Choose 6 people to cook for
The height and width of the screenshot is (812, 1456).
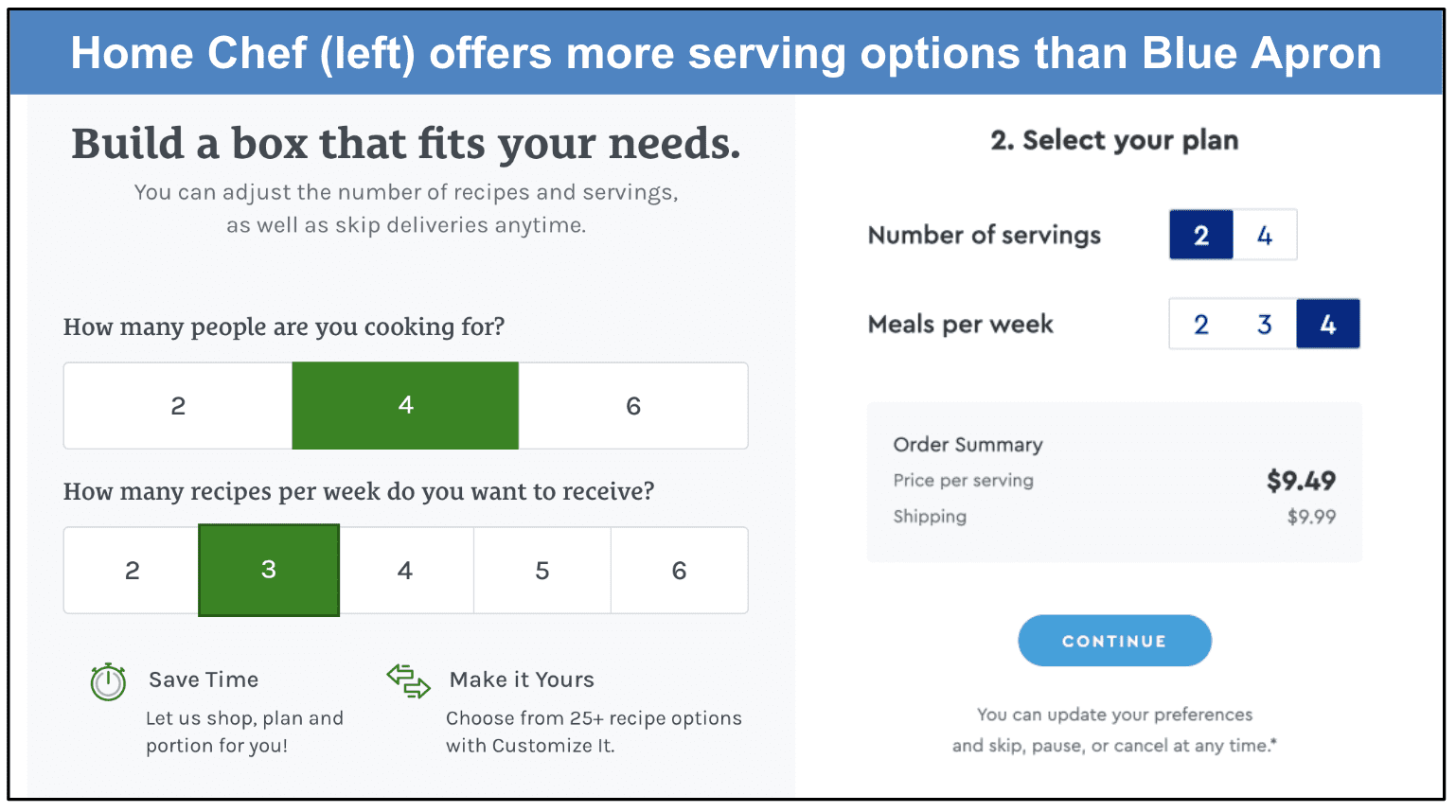coord(633,406)
